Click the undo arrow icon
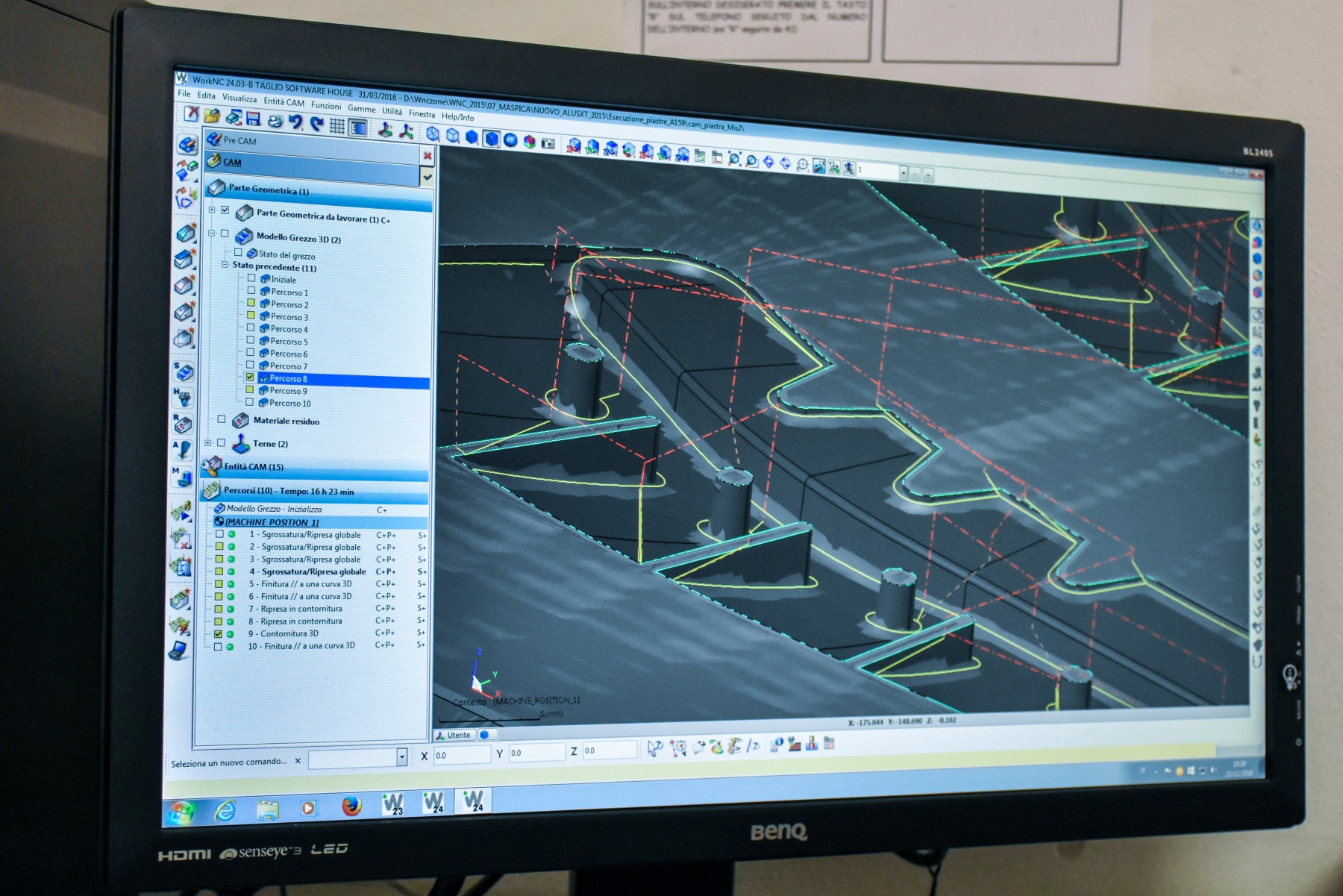The height and width of the screenshot is (896, 1343). click(295, 122)
